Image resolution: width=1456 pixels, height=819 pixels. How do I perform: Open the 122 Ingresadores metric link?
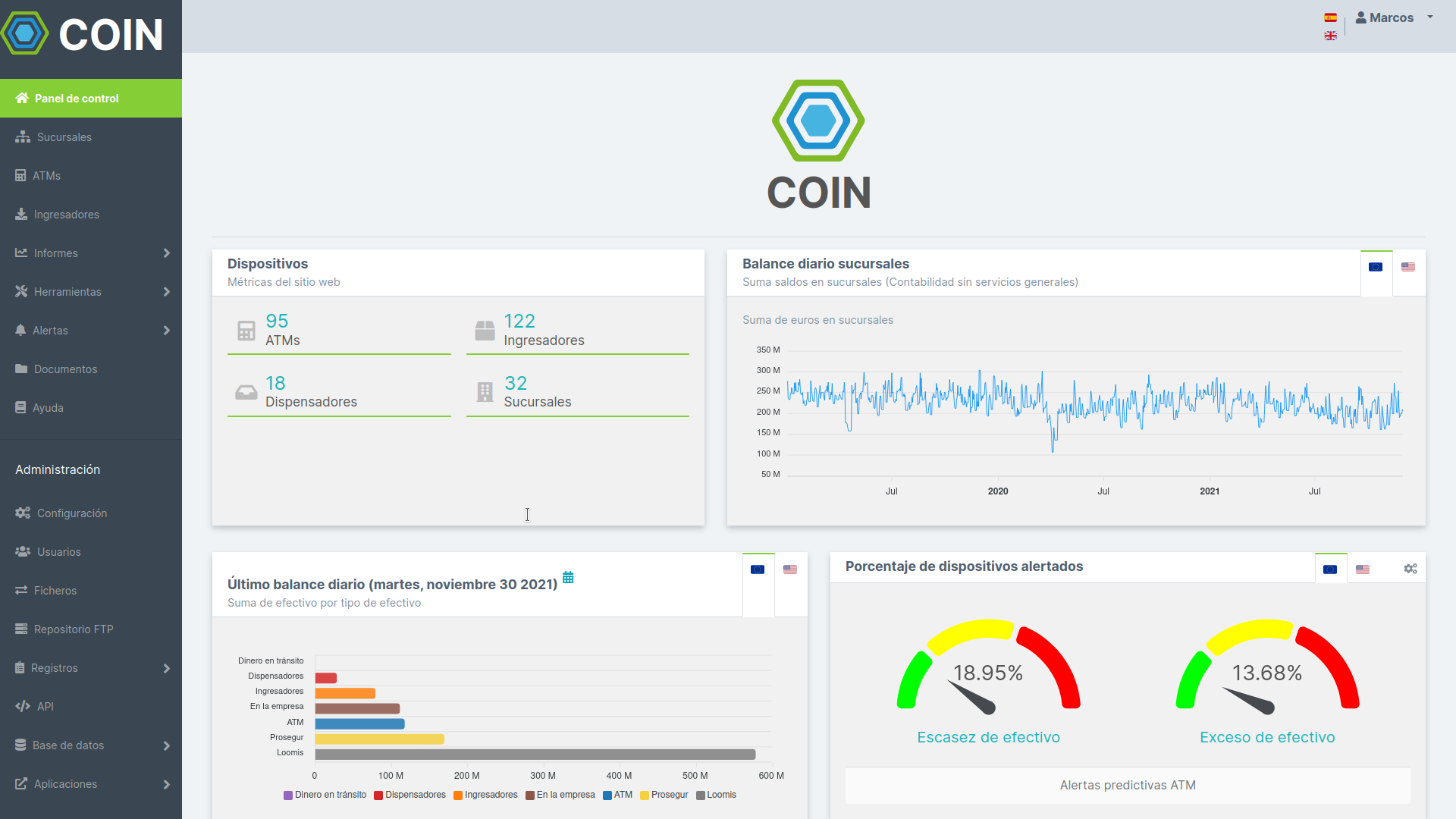coord(578,331)
